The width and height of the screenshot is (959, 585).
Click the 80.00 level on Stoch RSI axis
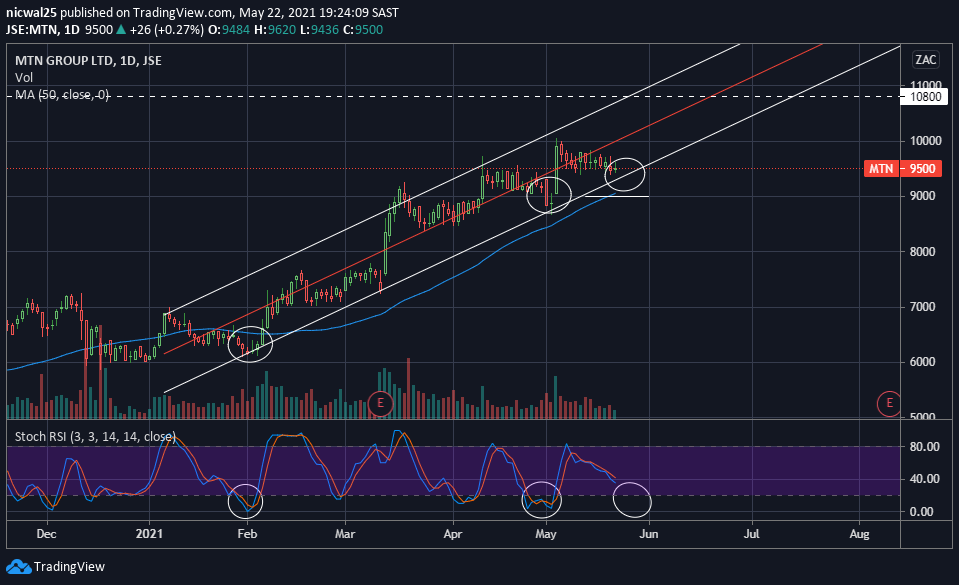tap(924, 447)
